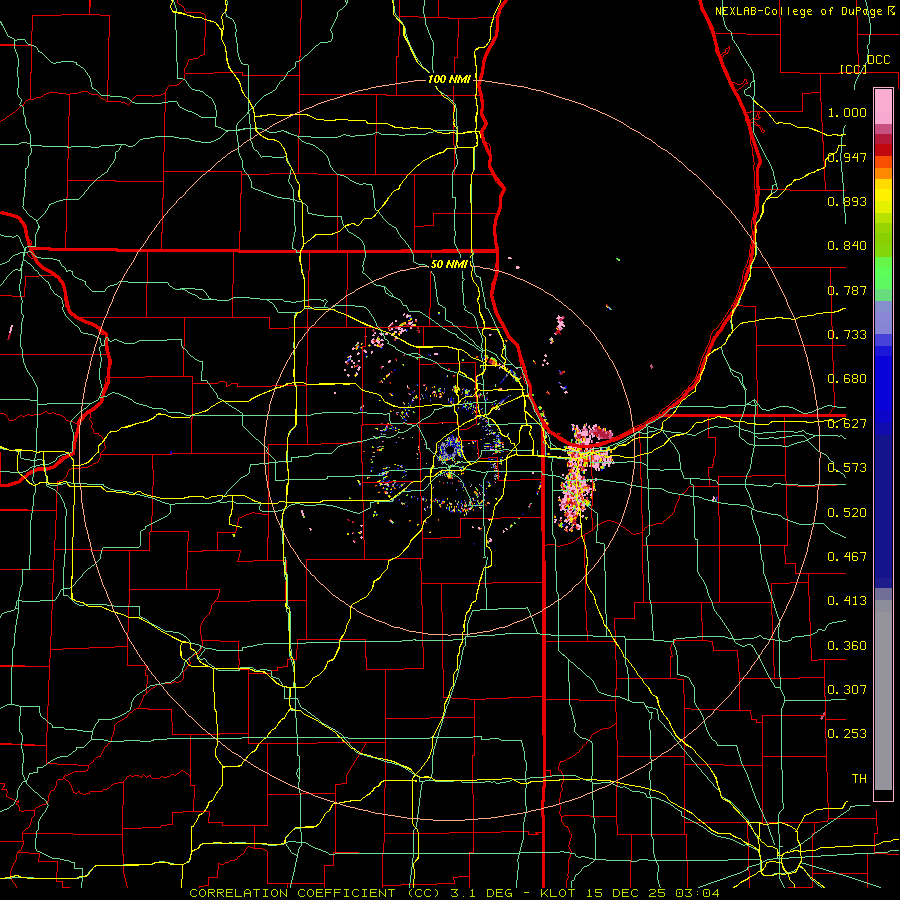Click the 100 NMI range ring label
The image size is (900, 900).
coord(449,79)
